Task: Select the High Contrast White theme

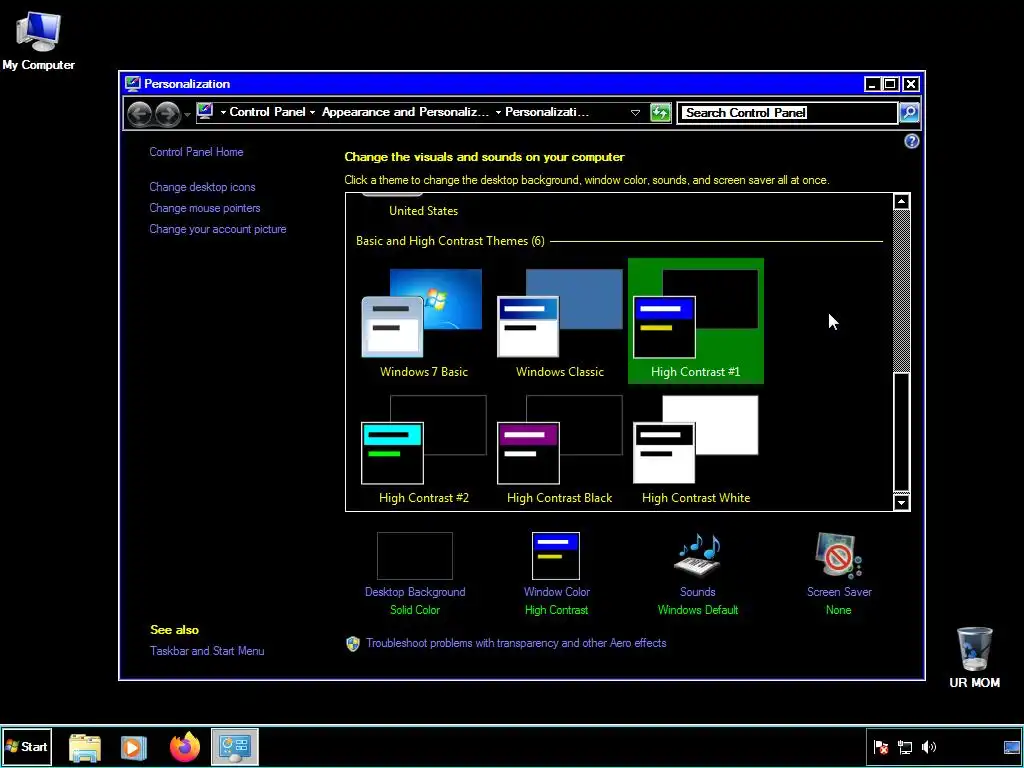Action: [696, 448]
